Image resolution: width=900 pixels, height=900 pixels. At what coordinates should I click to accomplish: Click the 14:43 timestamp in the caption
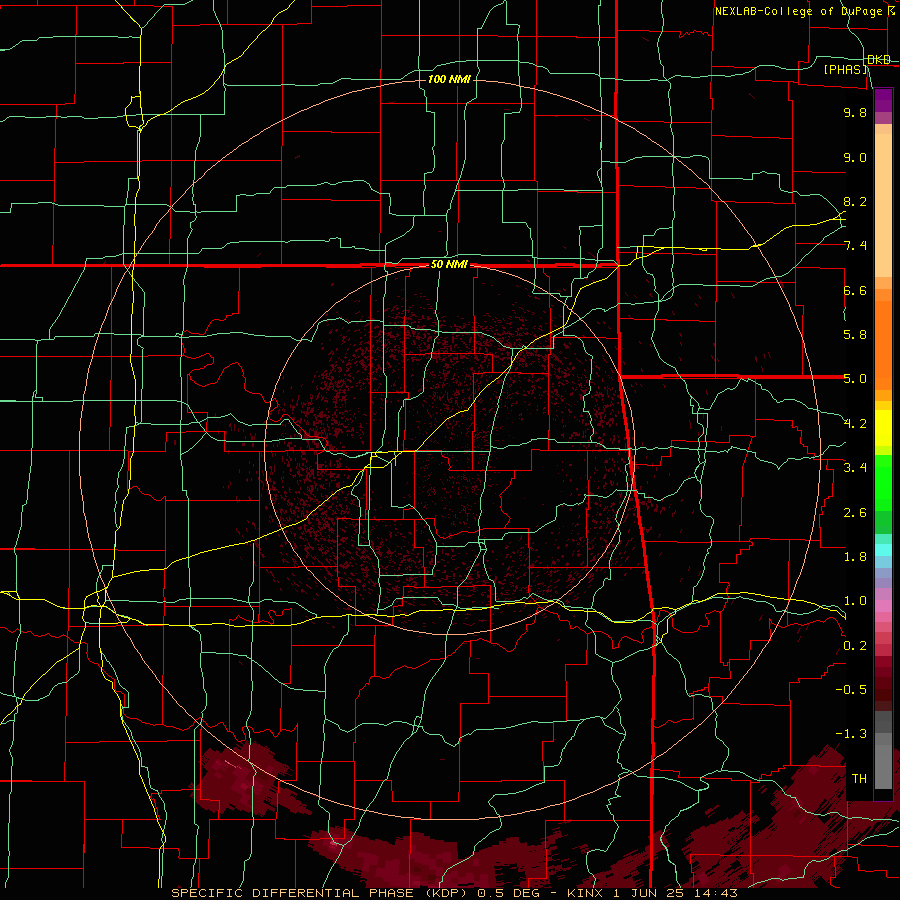pos(717,893)
